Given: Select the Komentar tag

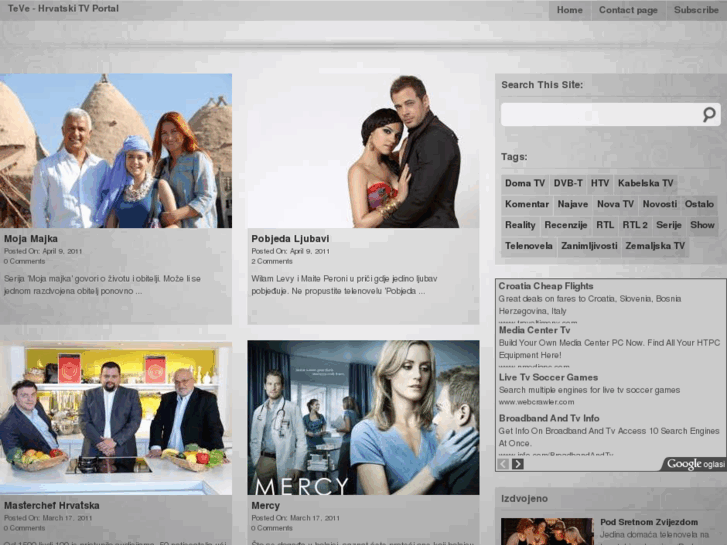Looking at the screenshot, I should 527,204.
